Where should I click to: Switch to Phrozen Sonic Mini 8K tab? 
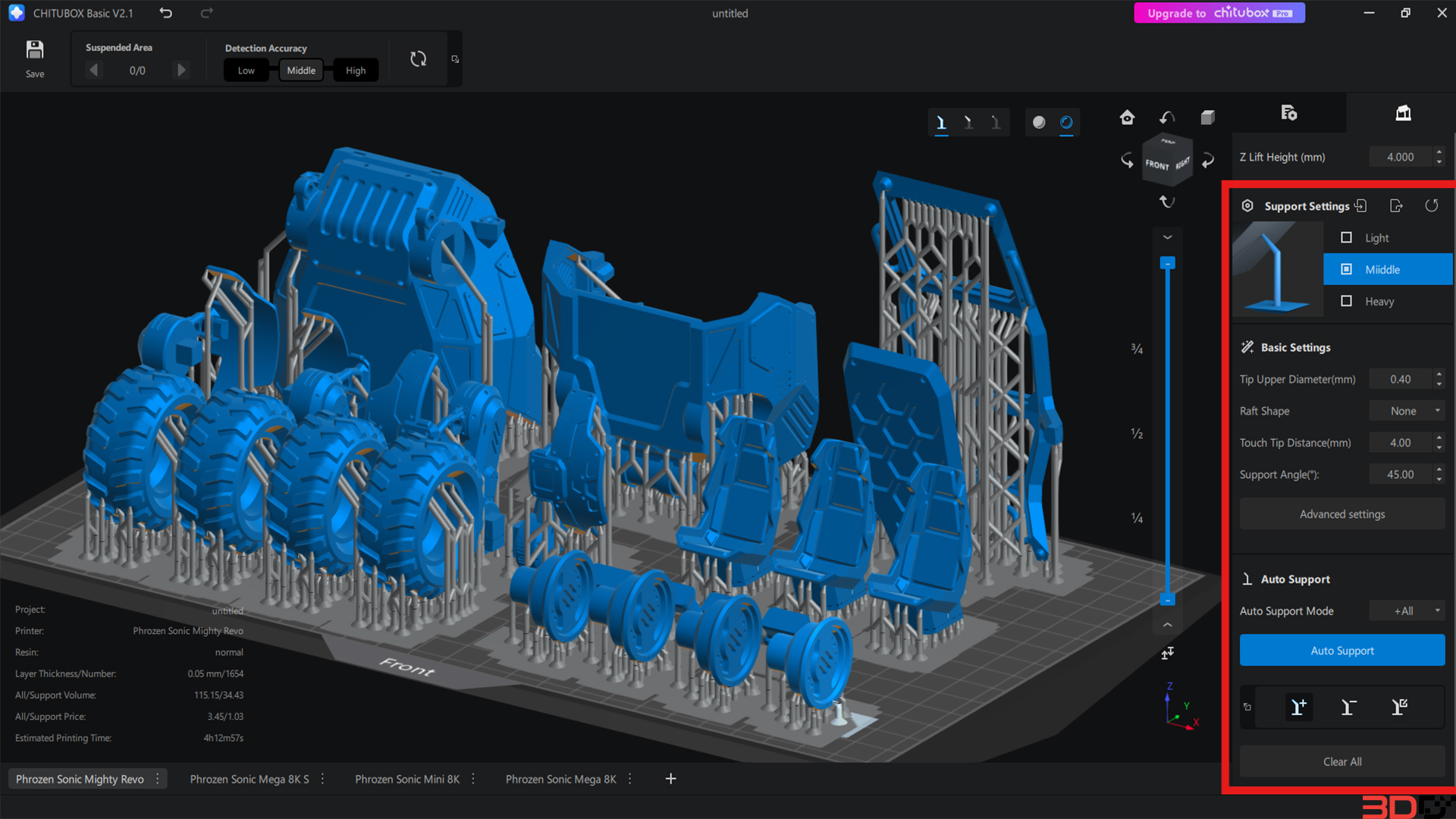pos(407,779)
